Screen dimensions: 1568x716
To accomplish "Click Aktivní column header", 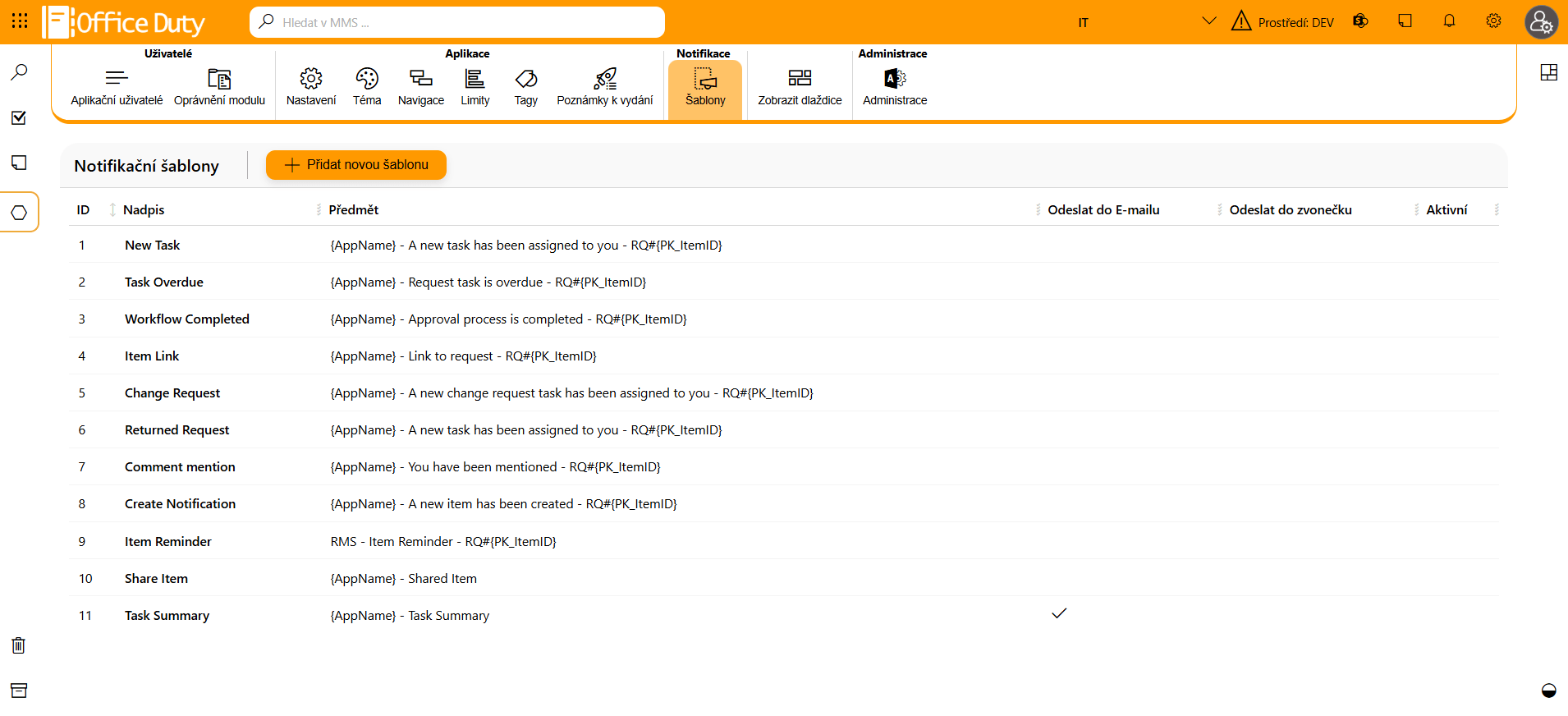I will pyautogui.click(x=1447, y=210).
